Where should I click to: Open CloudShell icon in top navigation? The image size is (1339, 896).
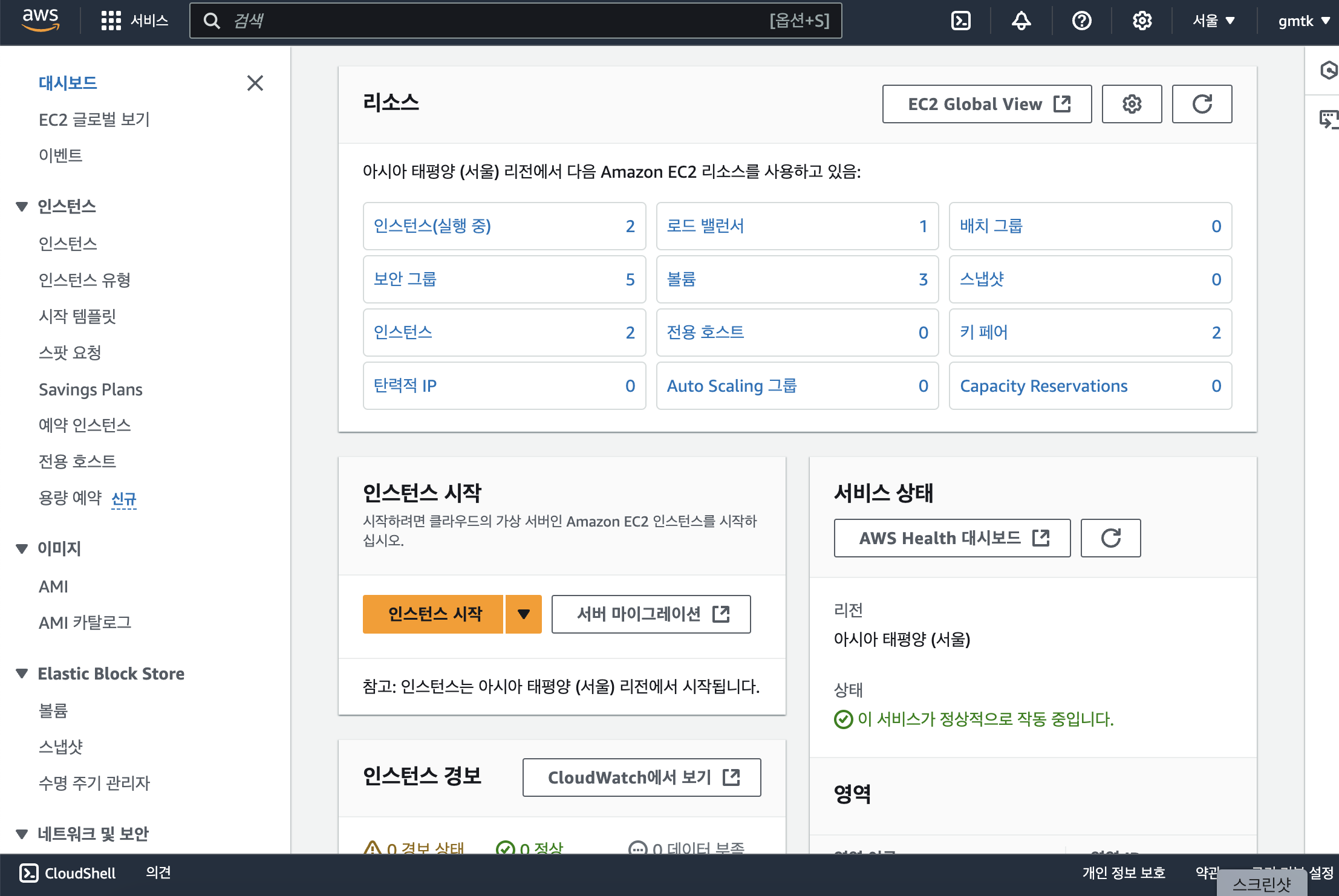[x=960, y=21]
